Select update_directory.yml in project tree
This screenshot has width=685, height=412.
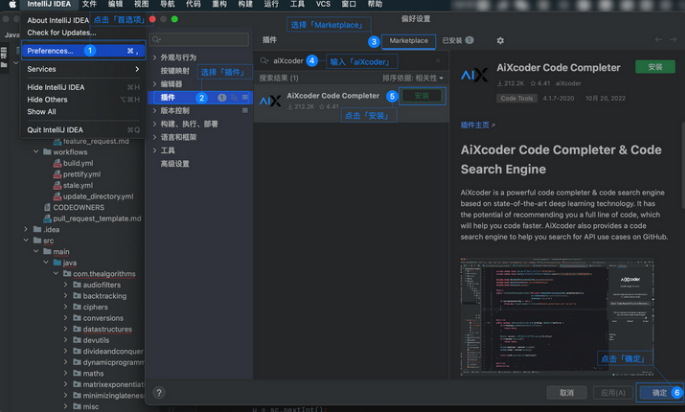[98, 196]
